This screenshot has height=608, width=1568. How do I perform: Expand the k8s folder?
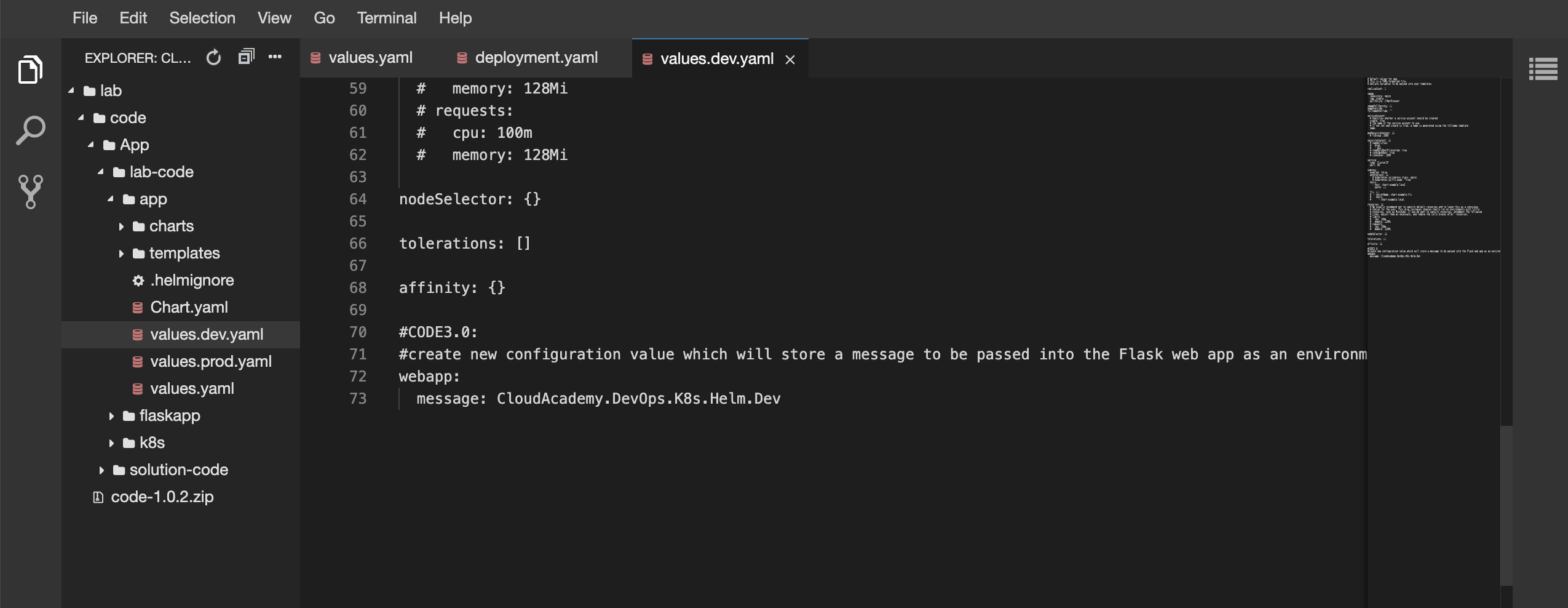click(111, 443)
